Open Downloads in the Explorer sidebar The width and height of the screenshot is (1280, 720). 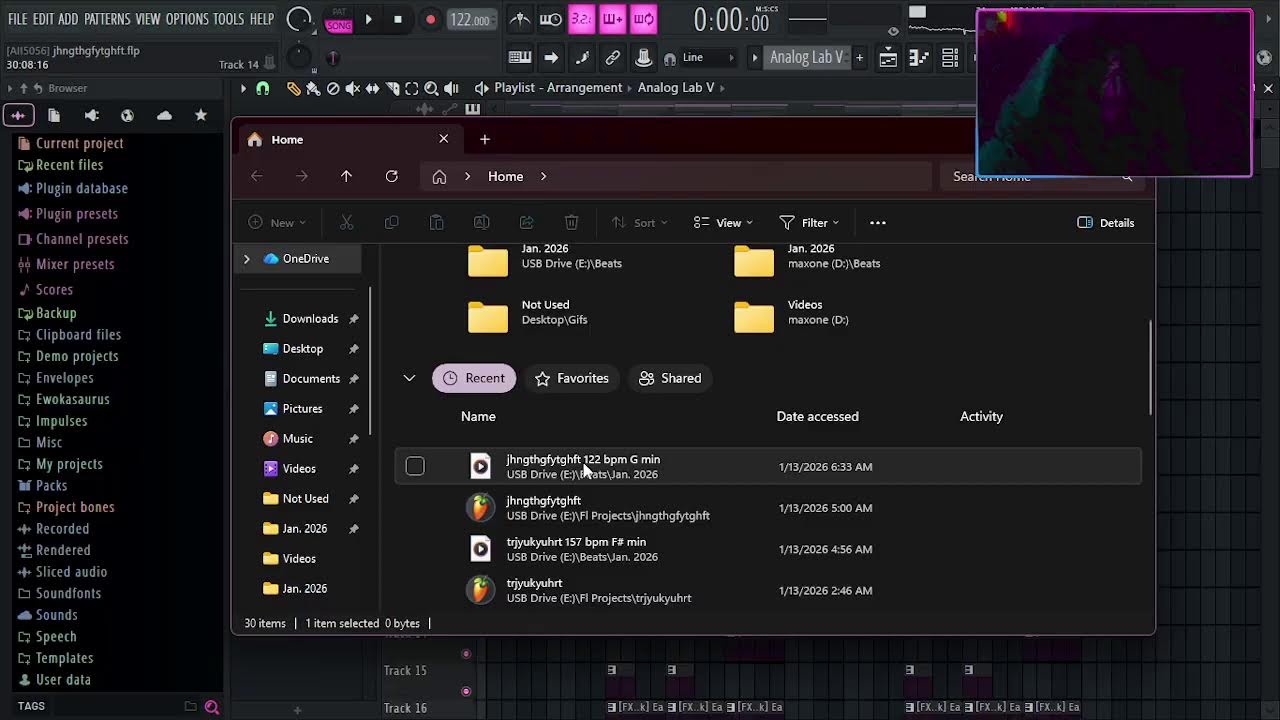310,319
